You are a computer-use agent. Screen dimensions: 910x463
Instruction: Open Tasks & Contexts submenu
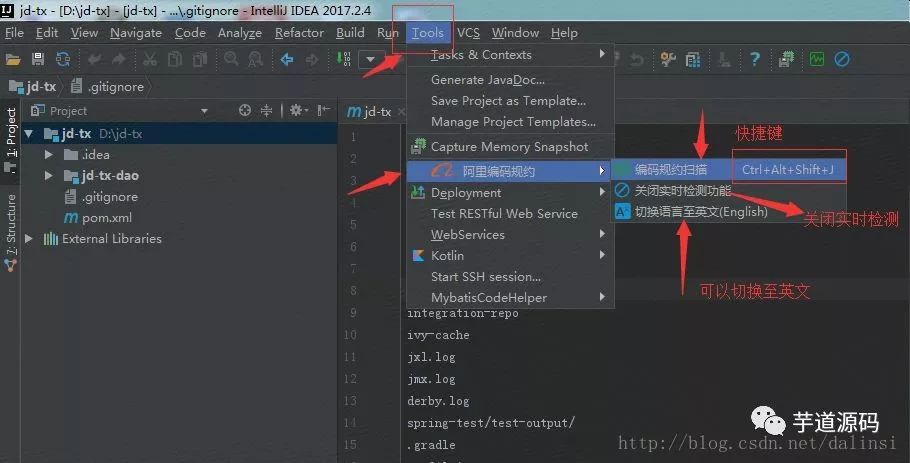[510, 55]
